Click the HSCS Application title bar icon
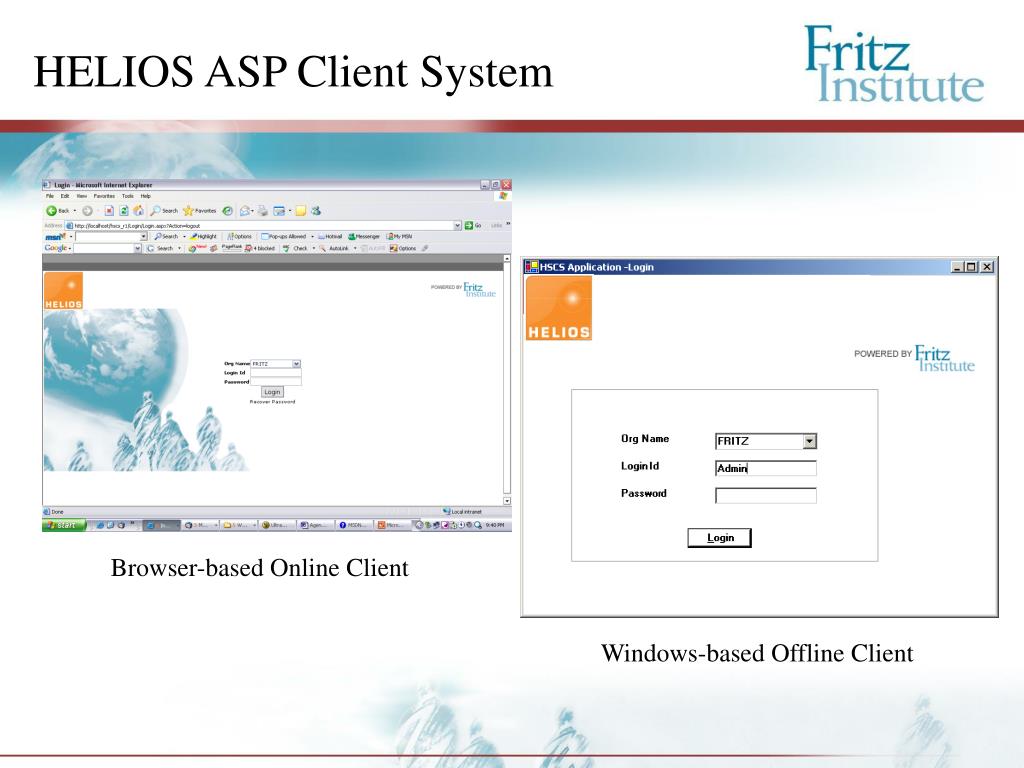The height and width of the screenshot is (768, 1024). coord(532,266)
